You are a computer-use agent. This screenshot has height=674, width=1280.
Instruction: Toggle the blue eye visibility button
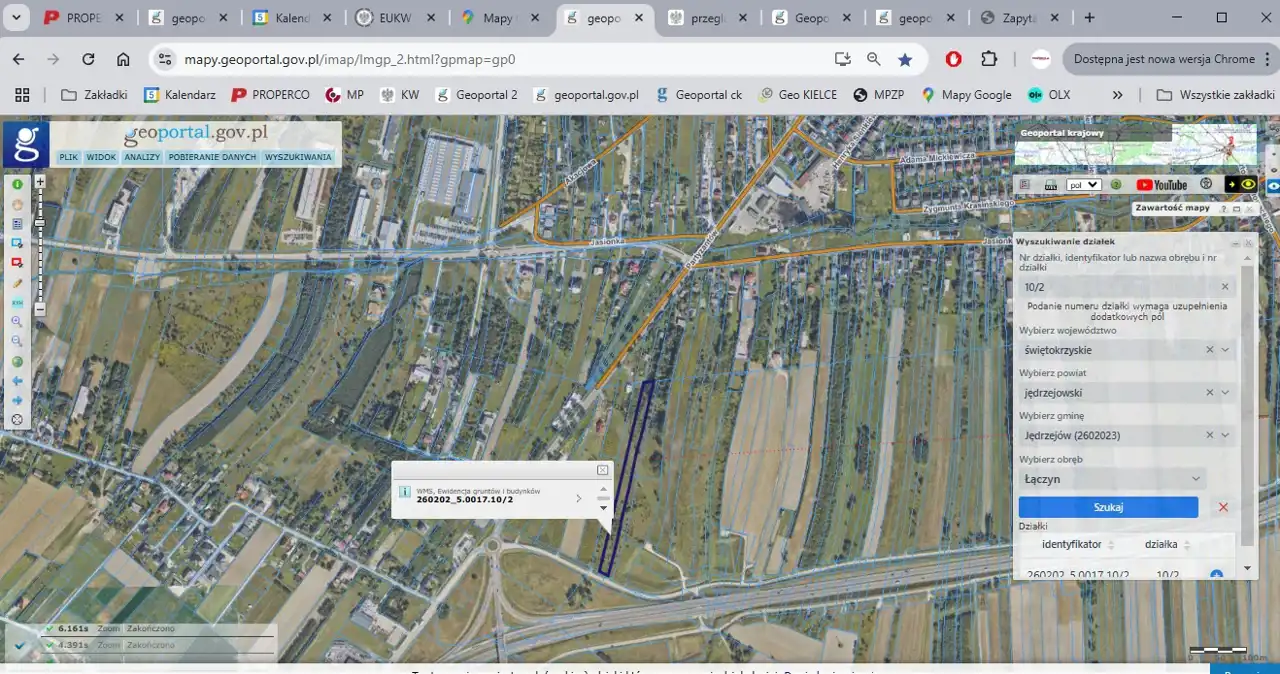click(1273, 186)
